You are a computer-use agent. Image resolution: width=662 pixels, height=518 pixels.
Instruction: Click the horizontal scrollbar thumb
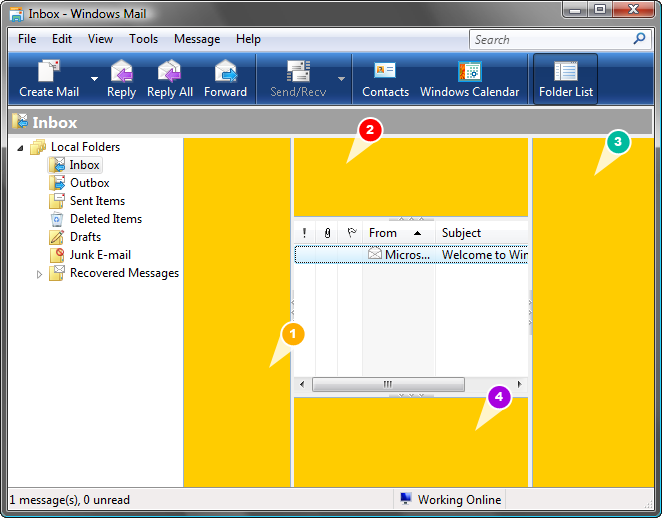[388, 385]
